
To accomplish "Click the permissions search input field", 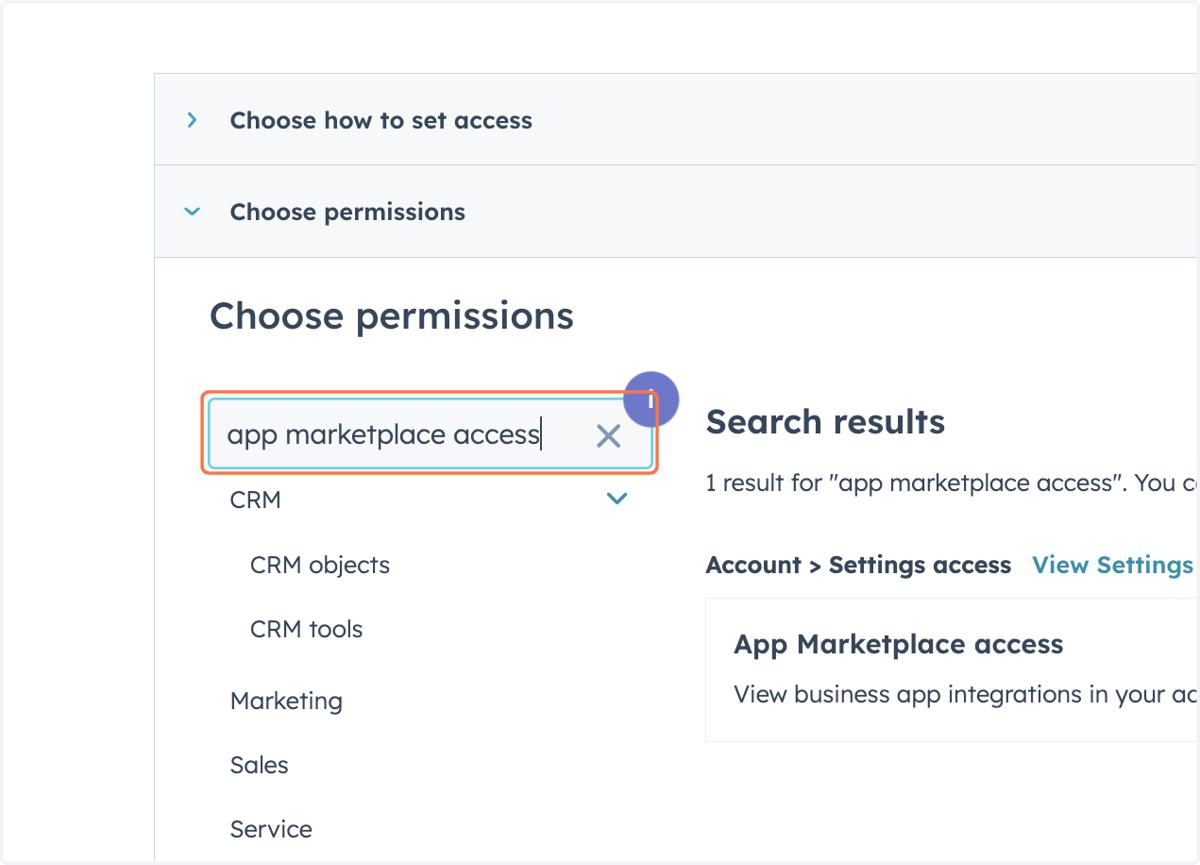I will coord(430,434).
